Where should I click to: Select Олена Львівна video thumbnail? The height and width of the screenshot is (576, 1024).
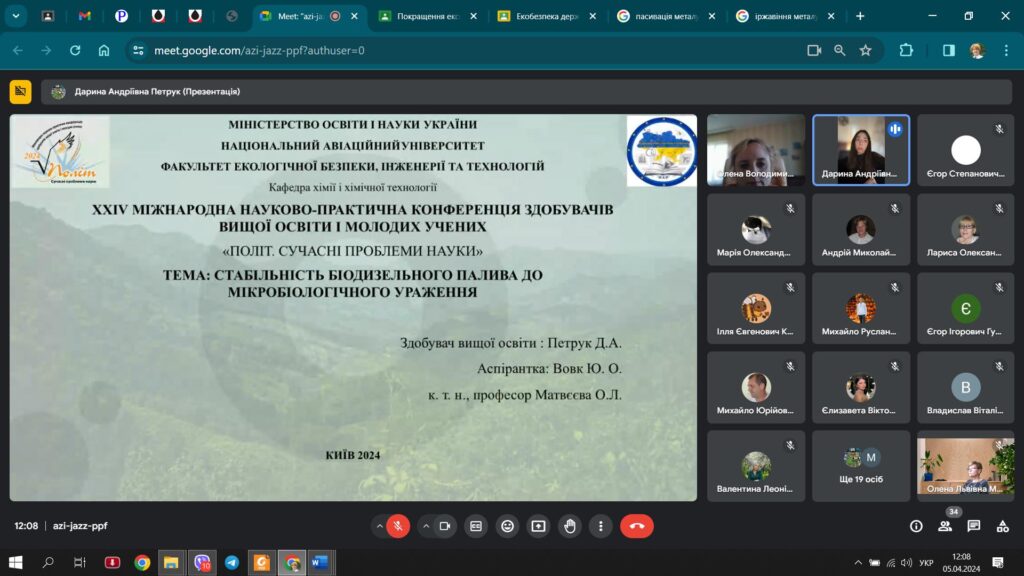point(965,466)
